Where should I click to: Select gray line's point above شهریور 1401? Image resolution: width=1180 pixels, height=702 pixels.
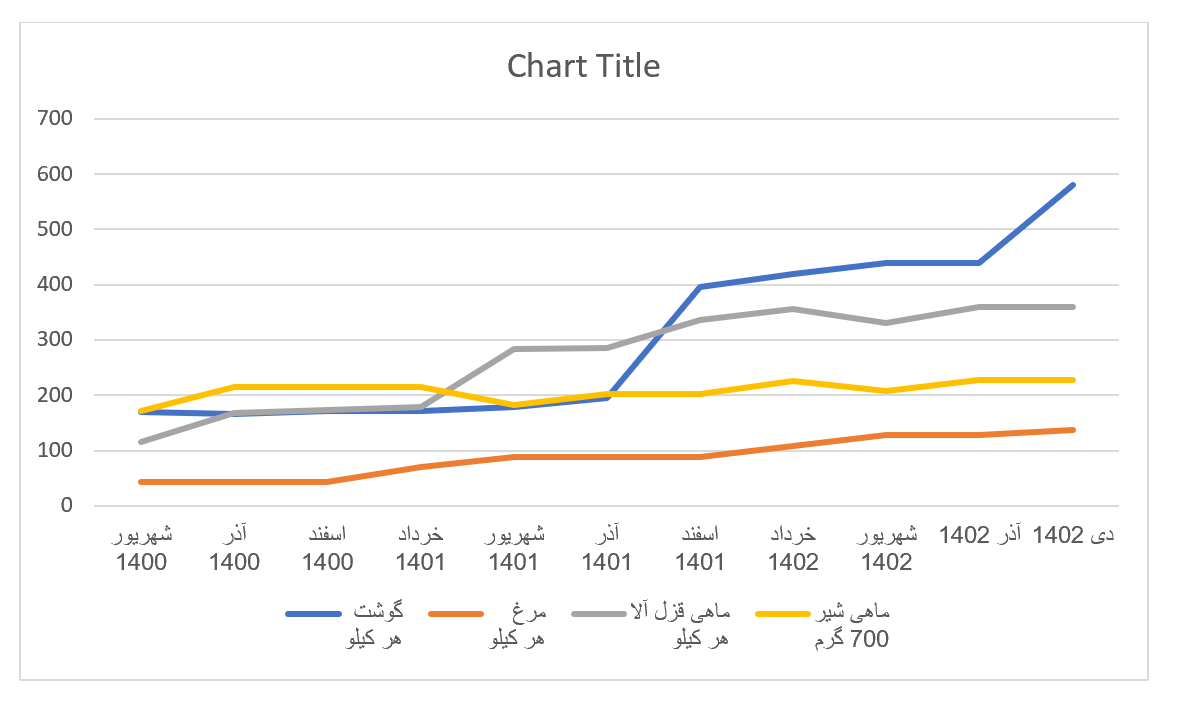coord(514,349)
